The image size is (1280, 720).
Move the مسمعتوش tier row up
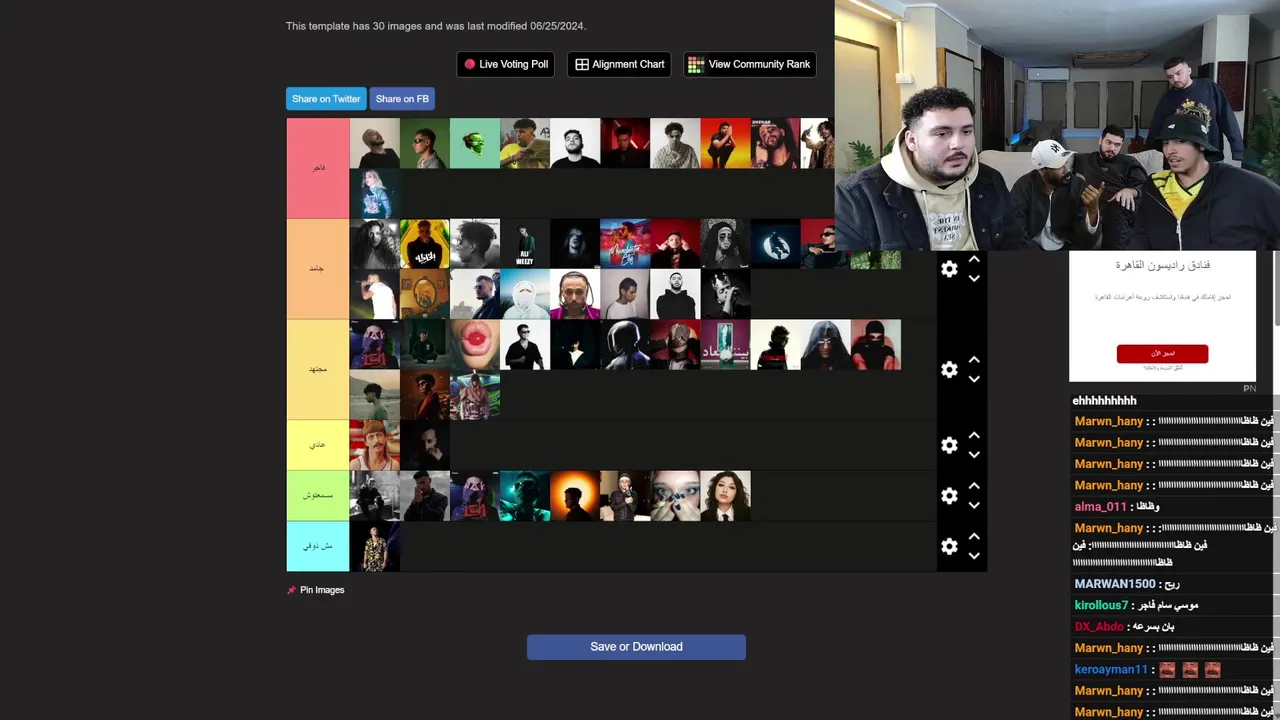(974, 486)
